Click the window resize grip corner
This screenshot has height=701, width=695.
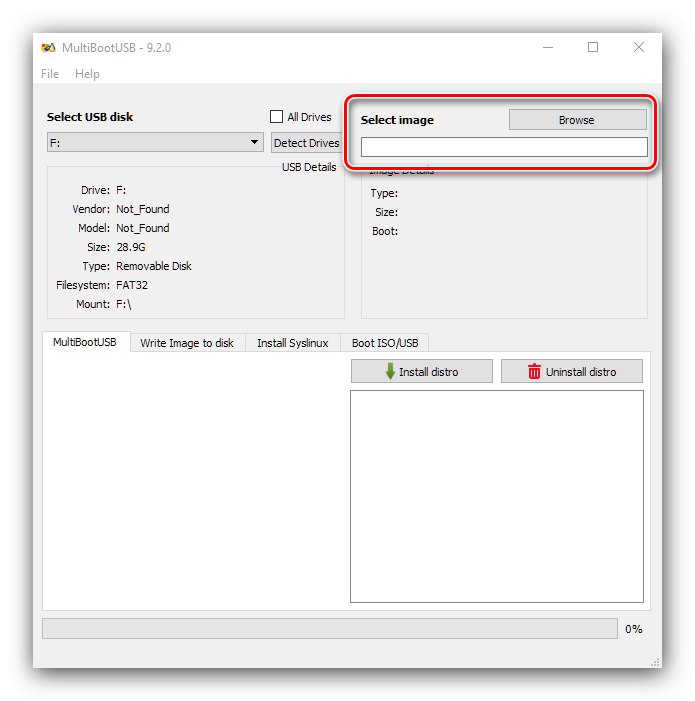click(x=656, y=662)
